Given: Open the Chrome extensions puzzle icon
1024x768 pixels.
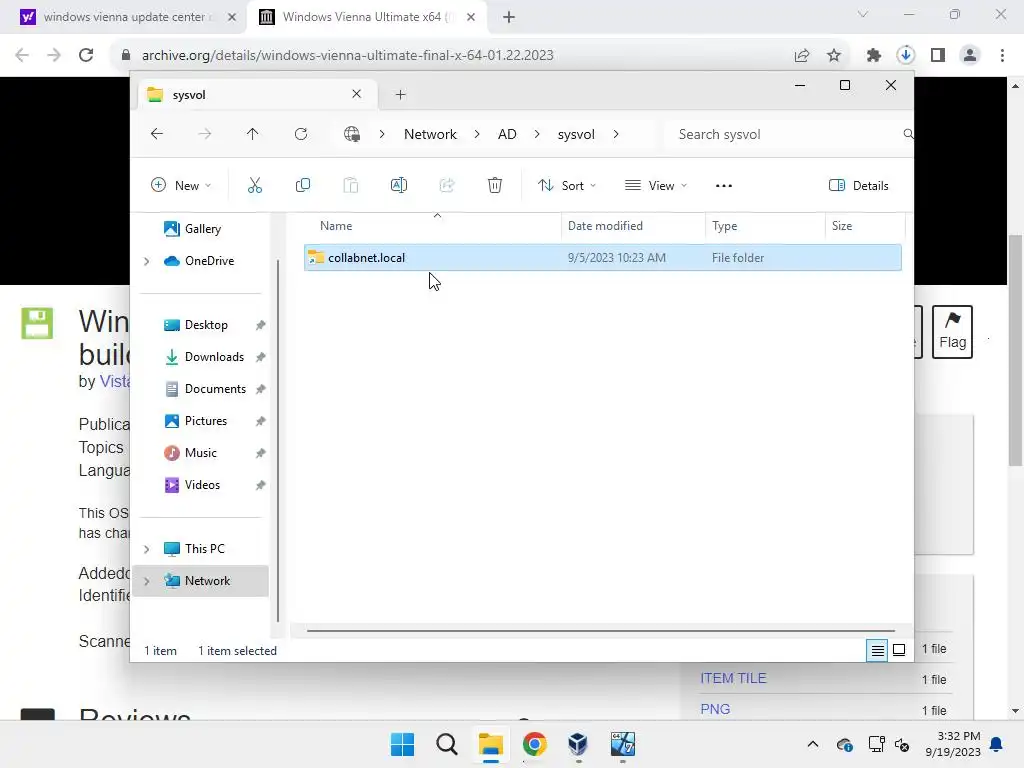Looking at the screenshot, I should click(x=874, y=56).
